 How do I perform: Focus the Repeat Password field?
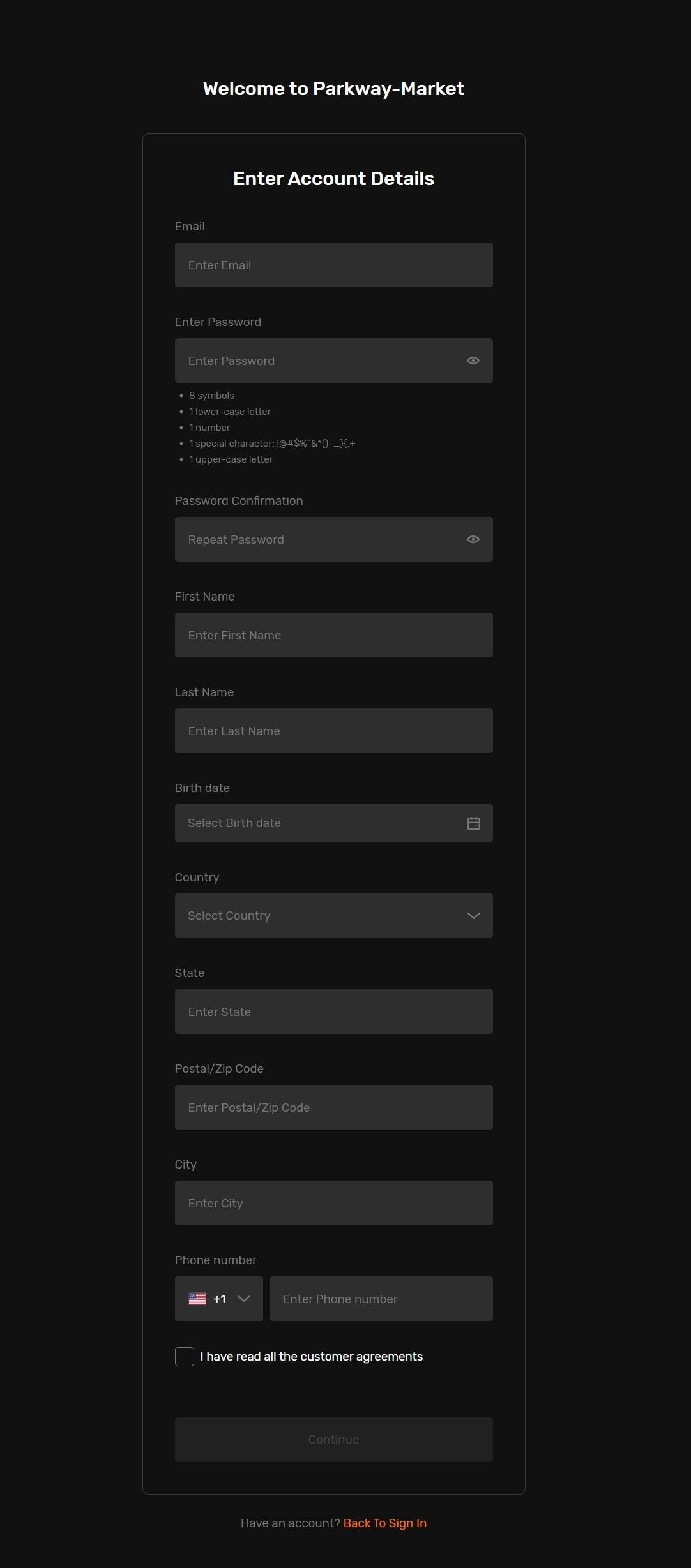coord(334,539)
